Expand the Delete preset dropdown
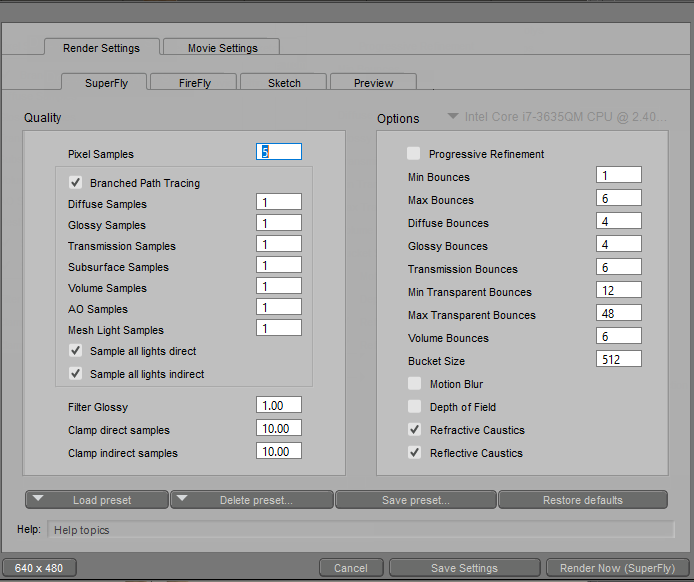This screenshot has width=694, height=582. 252,500
